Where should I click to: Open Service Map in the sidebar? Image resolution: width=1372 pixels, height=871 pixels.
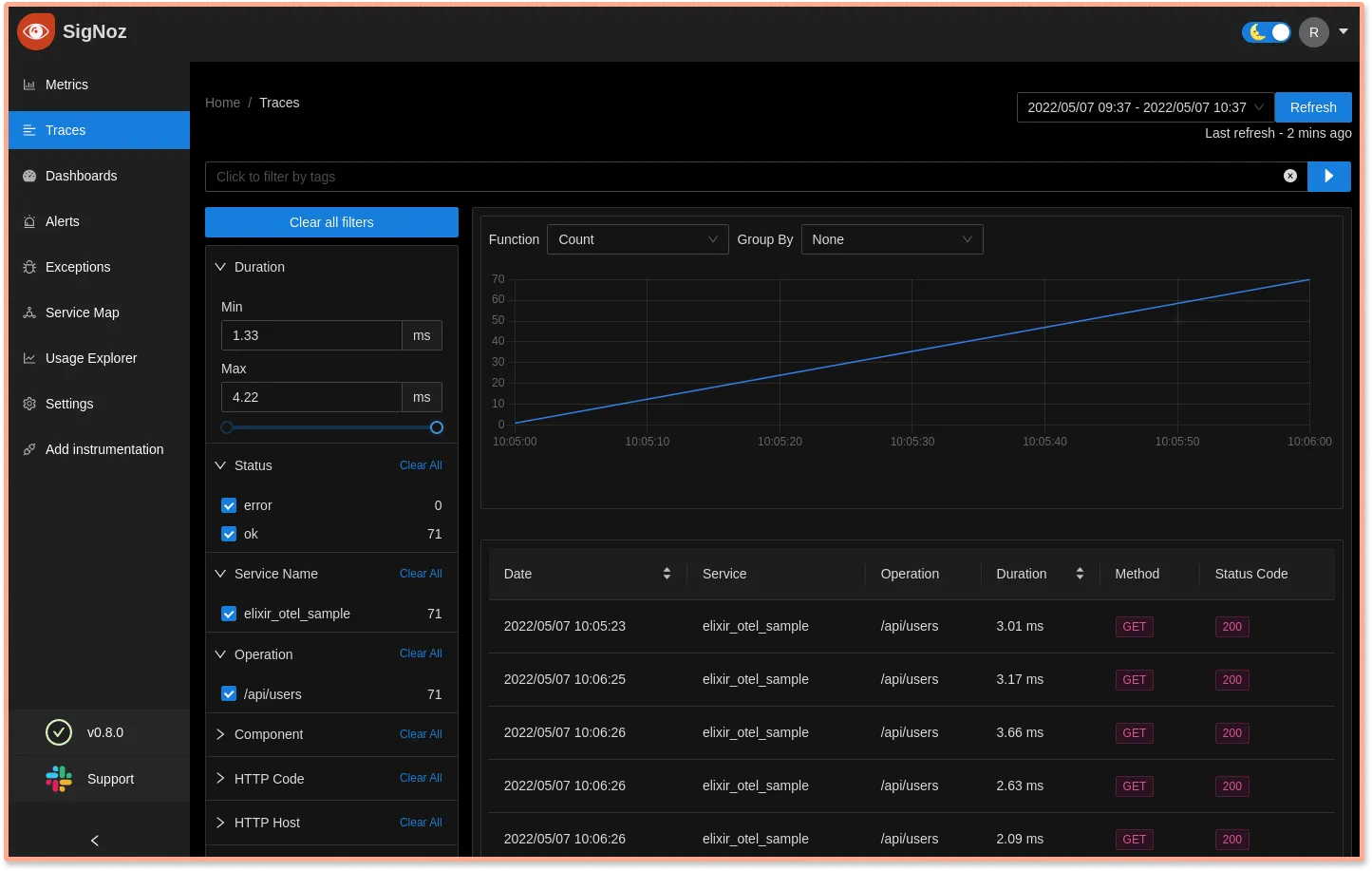99,312
